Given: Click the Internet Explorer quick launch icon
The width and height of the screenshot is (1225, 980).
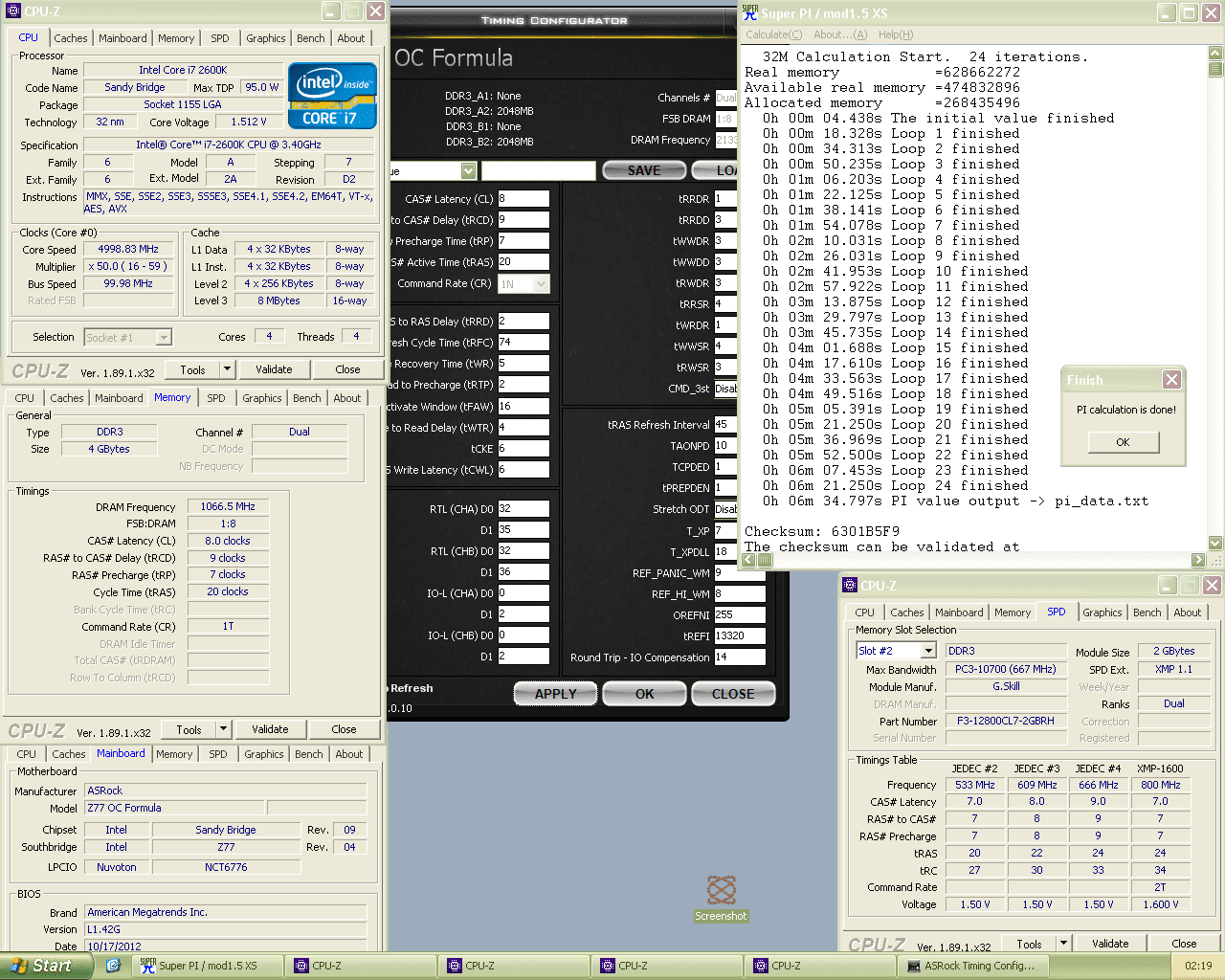Looking at the screenshot, I should tap(113, 966).
